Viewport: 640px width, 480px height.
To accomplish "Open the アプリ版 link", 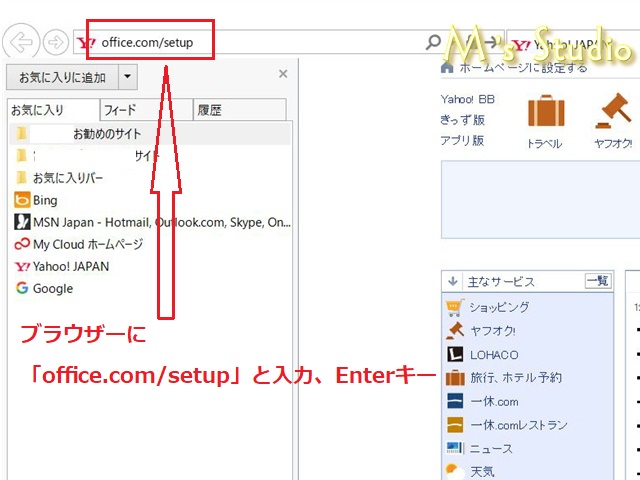I will tap(462, 141).
